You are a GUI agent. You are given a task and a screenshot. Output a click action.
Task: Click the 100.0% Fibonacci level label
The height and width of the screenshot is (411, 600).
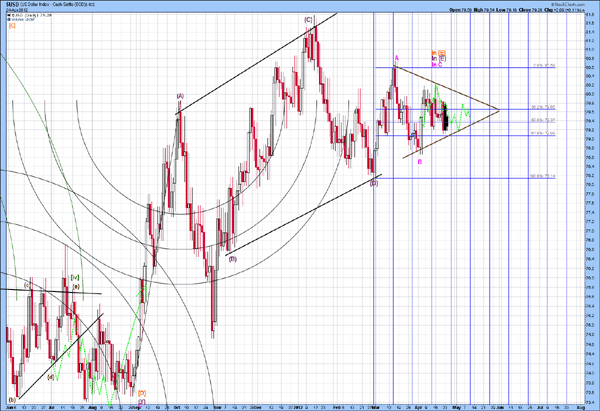pos(542,176)
